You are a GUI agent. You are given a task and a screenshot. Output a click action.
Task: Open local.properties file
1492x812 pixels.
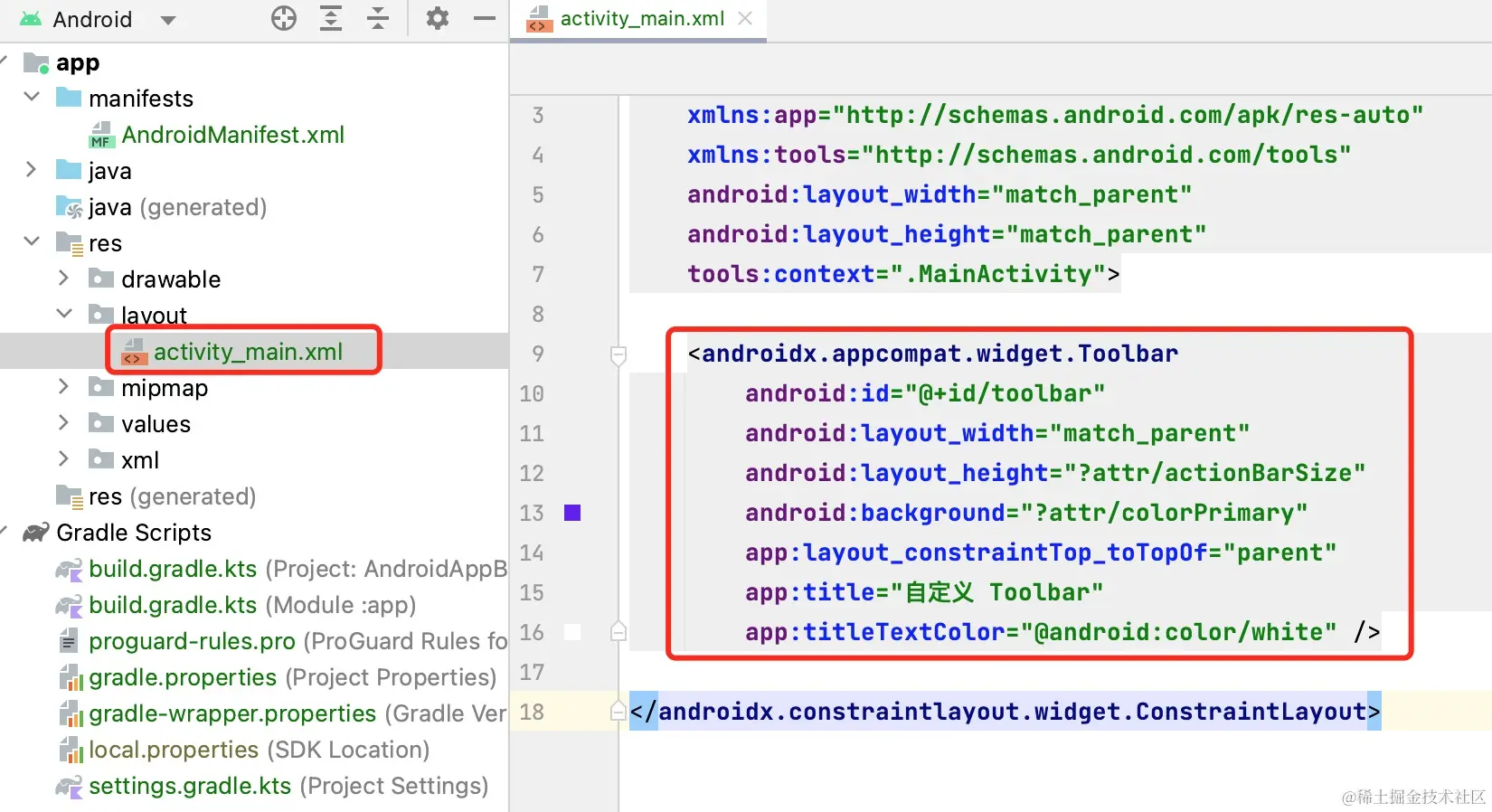click(260, 750)
